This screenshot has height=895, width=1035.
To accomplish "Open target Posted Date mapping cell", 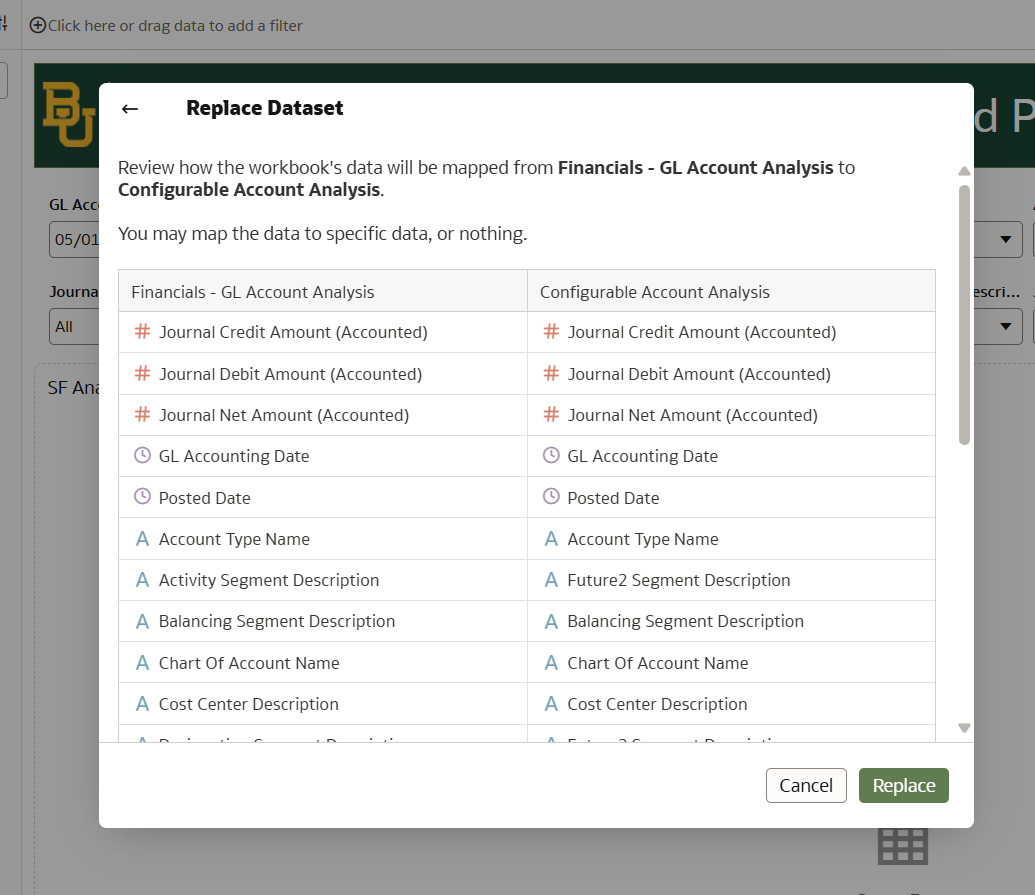I will [x=731, y=498].
